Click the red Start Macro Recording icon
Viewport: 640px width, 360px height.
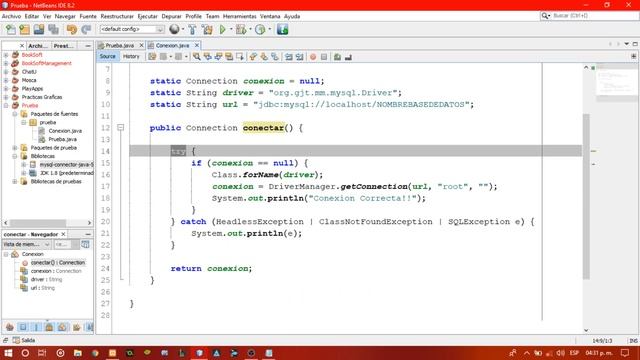point(313,57)
